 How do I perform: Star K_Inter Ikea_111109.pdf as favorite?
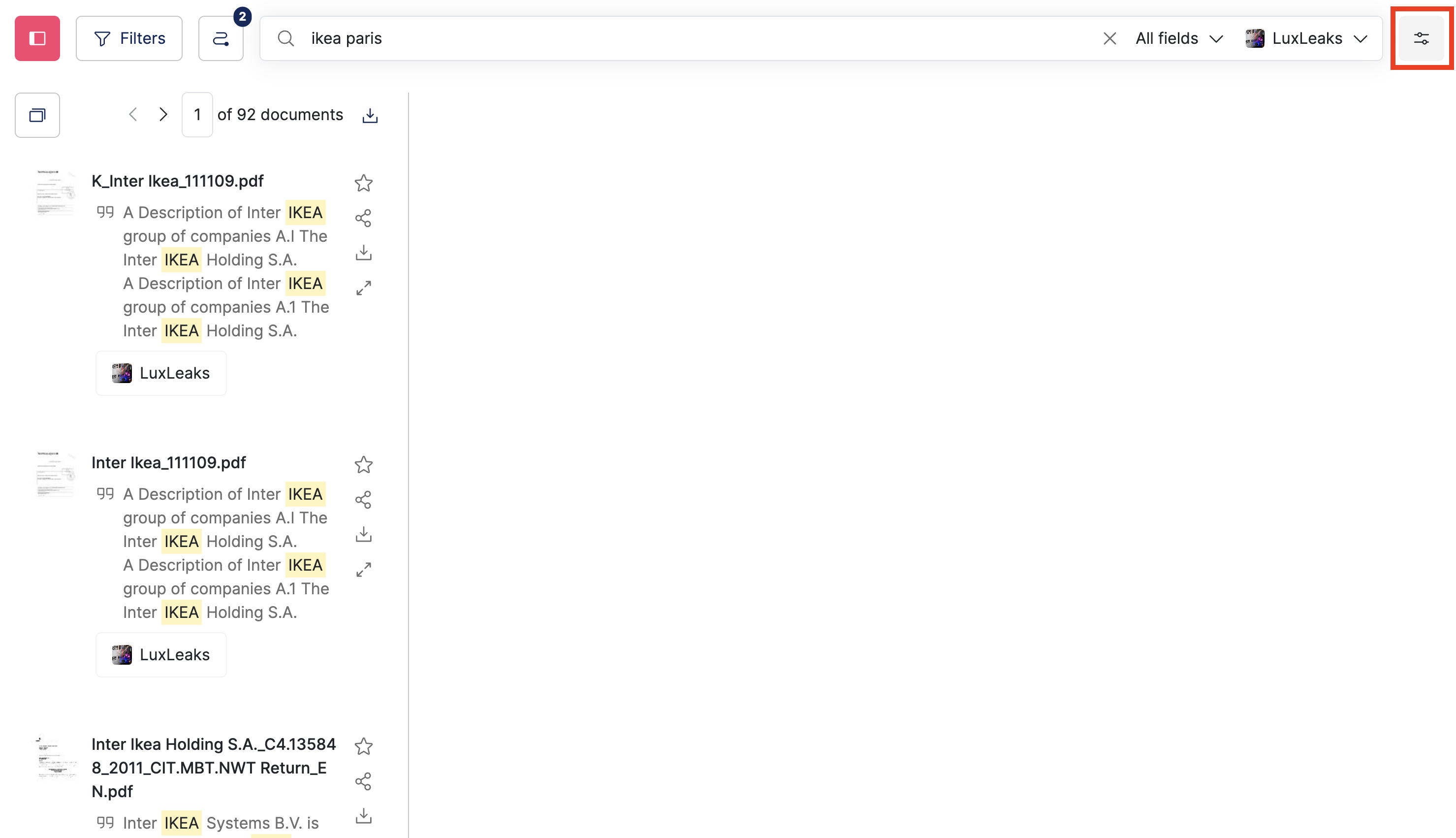click(364, 183)
